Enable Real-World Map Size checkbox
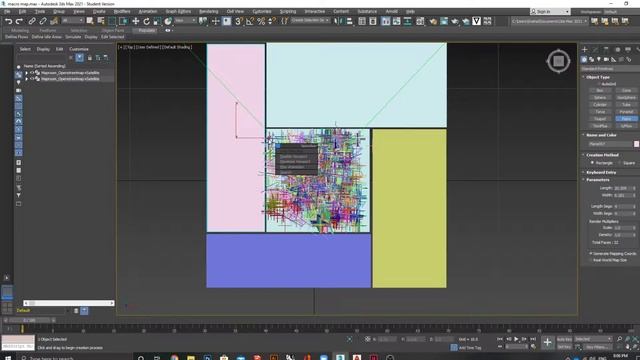Image resolution: width=640 pixels, height=360 pixels. click(x=591, y=260)
